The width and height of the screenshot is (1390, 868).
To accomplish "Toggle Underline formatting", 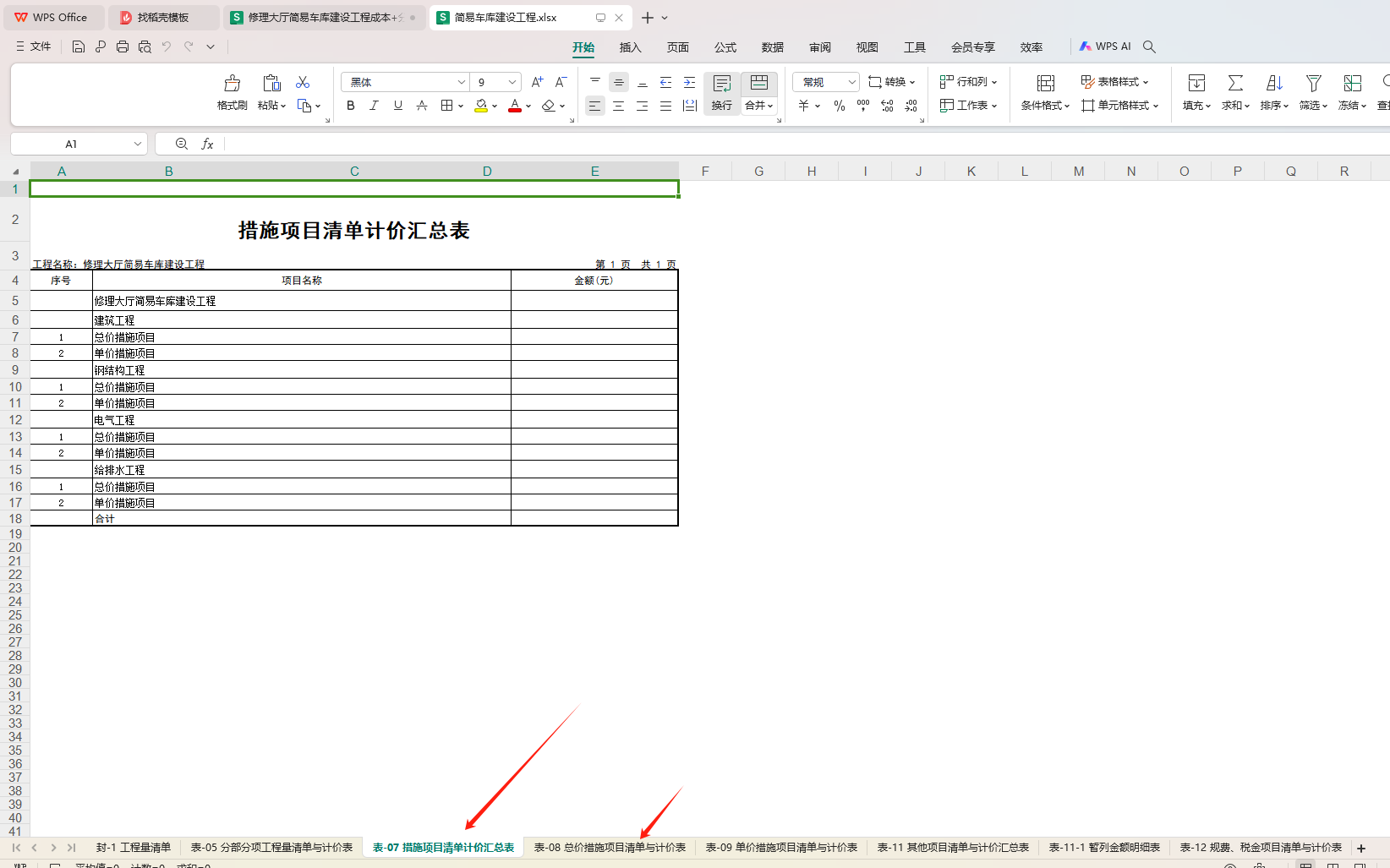I will tap(397, 106).
